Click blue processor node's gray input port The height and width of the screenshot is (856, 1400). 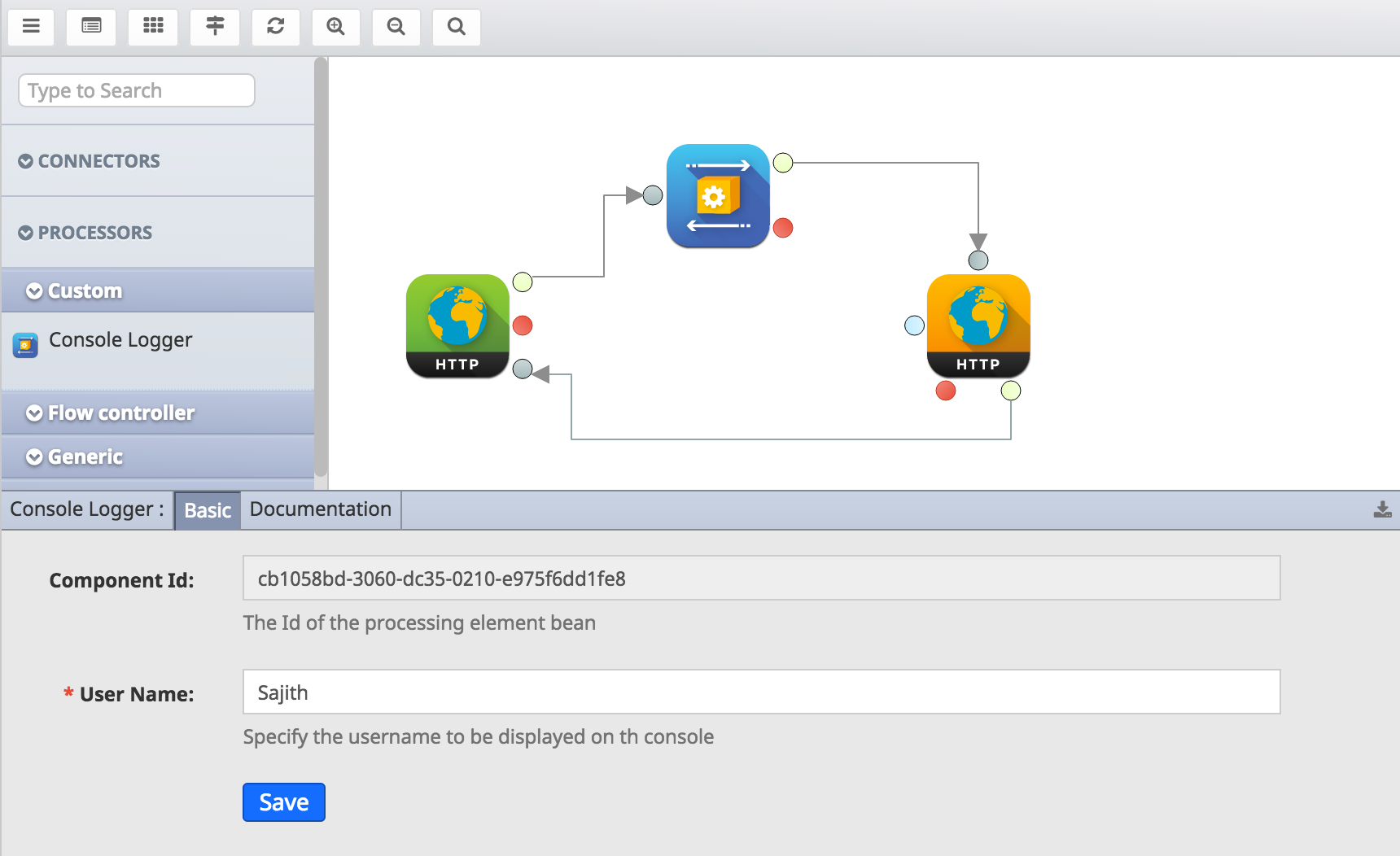(x=653, y=195)
